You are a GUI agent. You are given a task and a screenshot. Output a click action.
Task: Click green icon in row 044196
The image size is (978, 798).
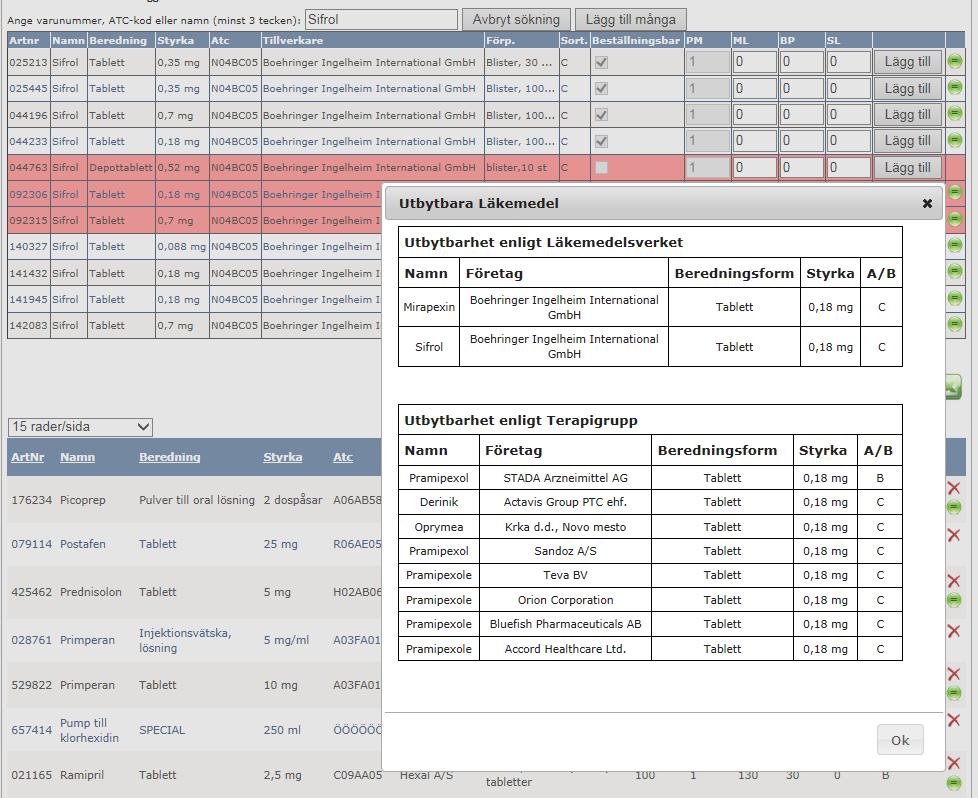[x=954, y=114]
